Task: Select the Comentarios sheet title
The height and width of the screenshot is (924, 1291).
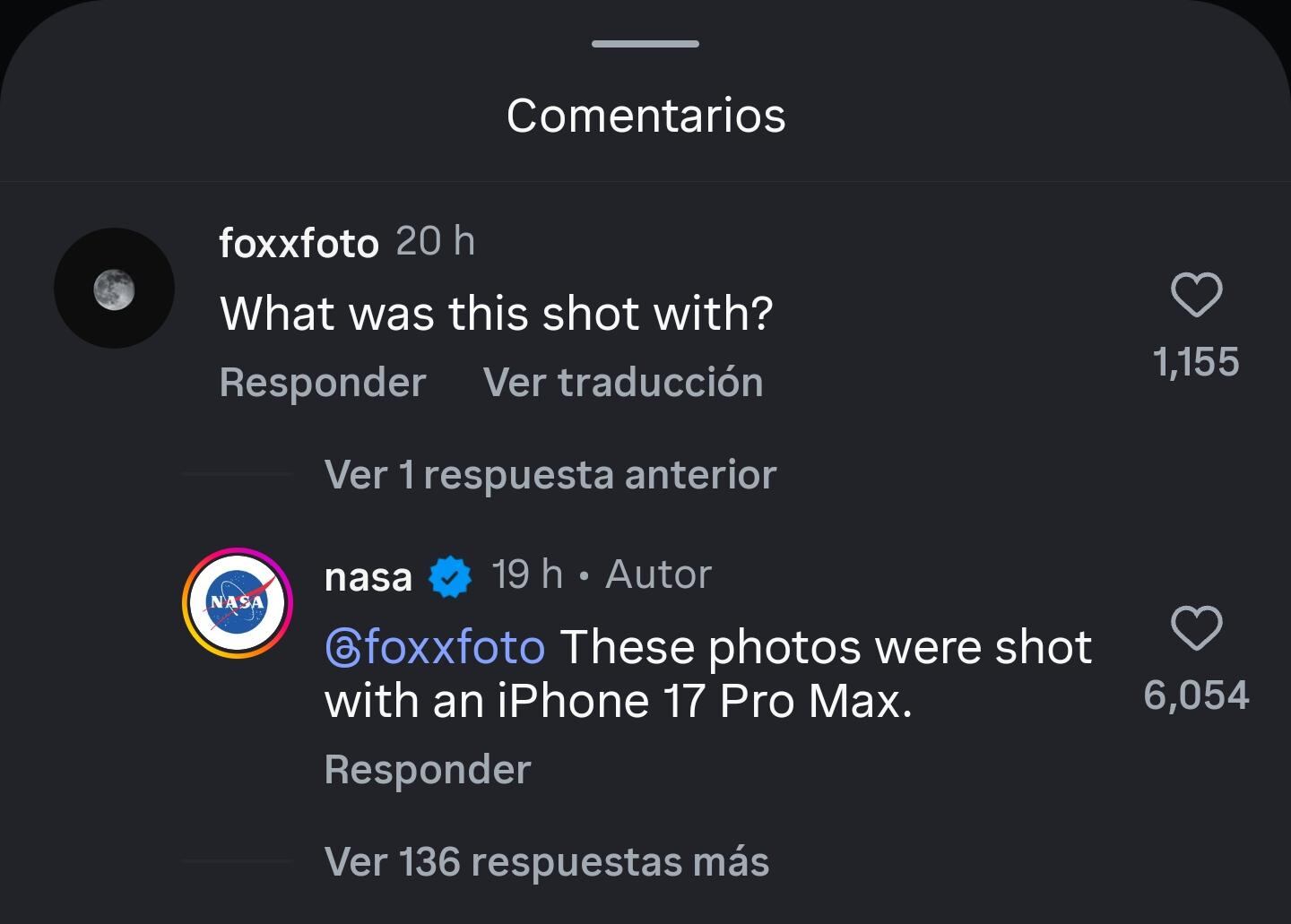Action: point(645,114)
